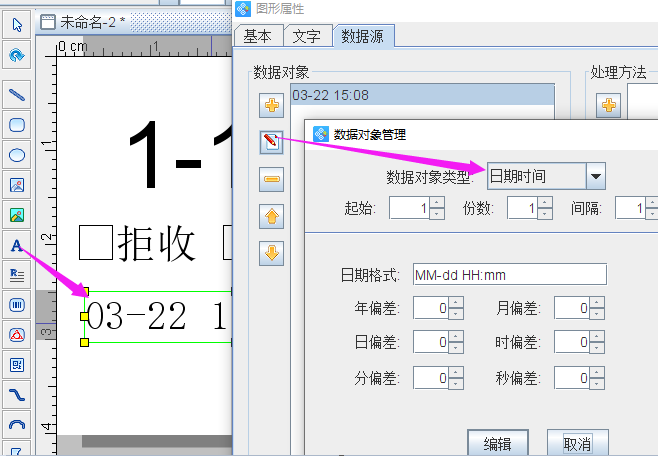Decrease the 年偏差 value

(x=456, y=314)
